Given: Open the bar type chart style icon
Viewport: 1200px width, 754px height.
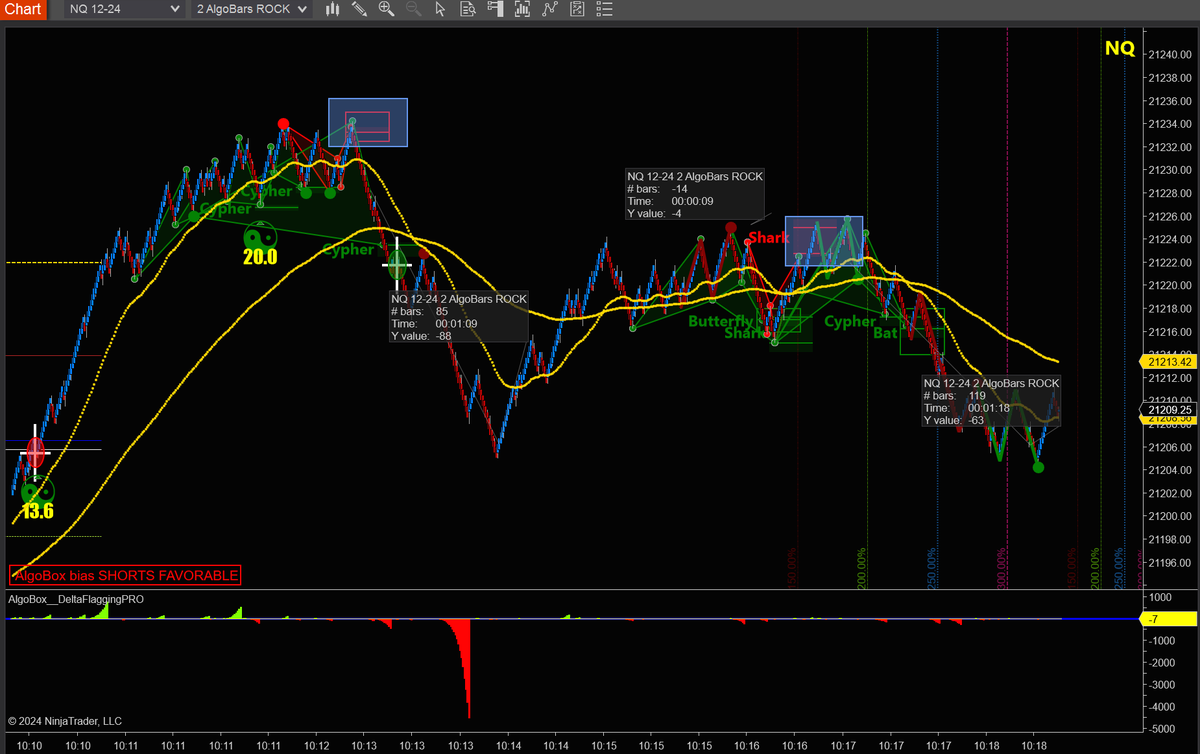Looking at the screenshot, I should (x=333, y=9).
